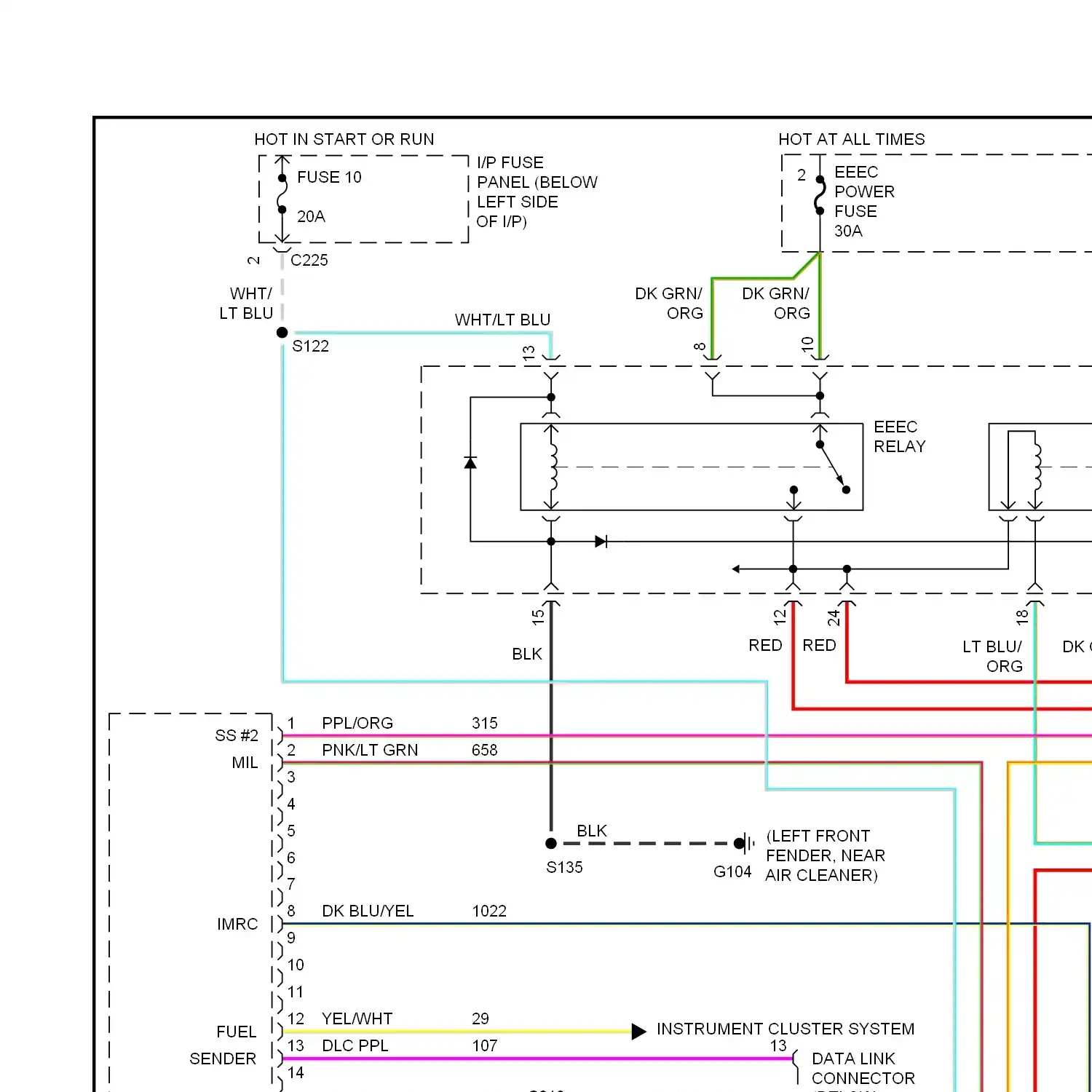
Task: Click connector pin number '5' on left connector
Action: point(291,831)
